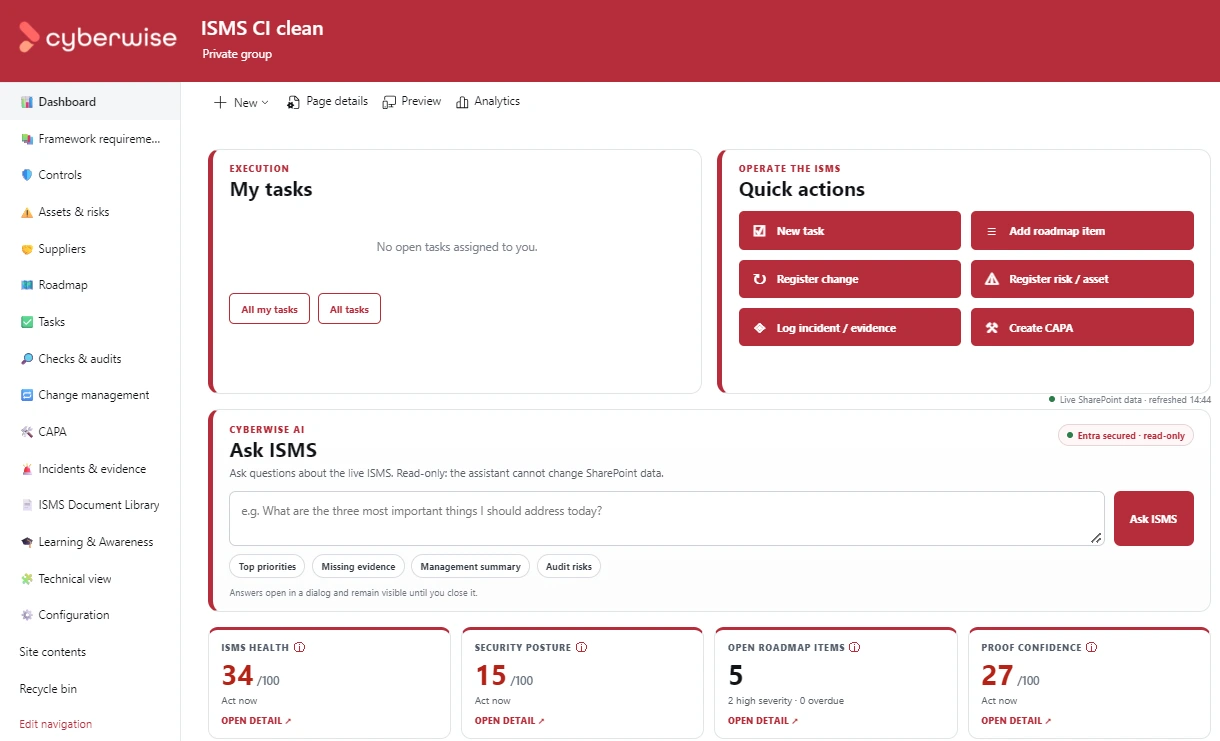Click the Create CAPA button
The image size is (1220, 741).
coord(1082,327)
